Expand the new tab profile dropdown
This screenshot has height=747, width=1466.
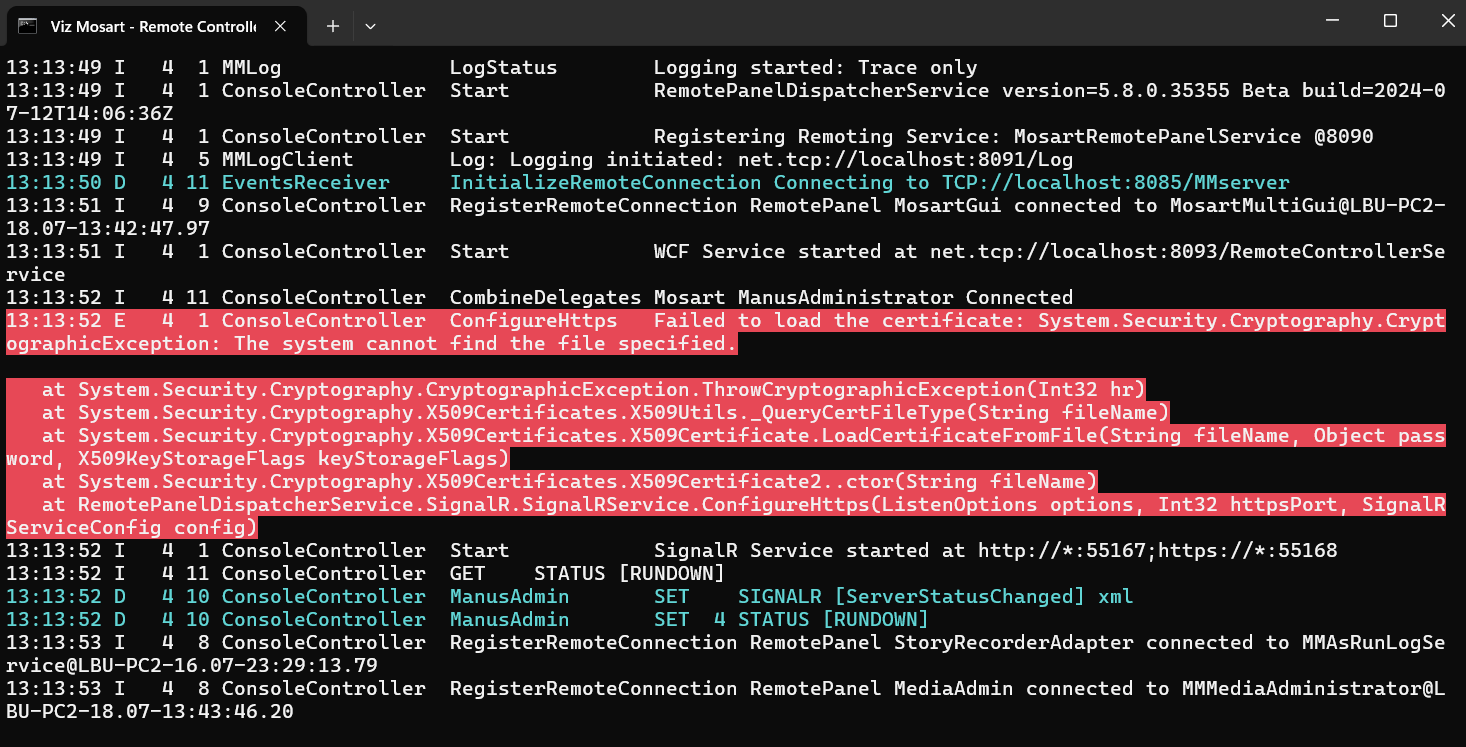[370, 26]
